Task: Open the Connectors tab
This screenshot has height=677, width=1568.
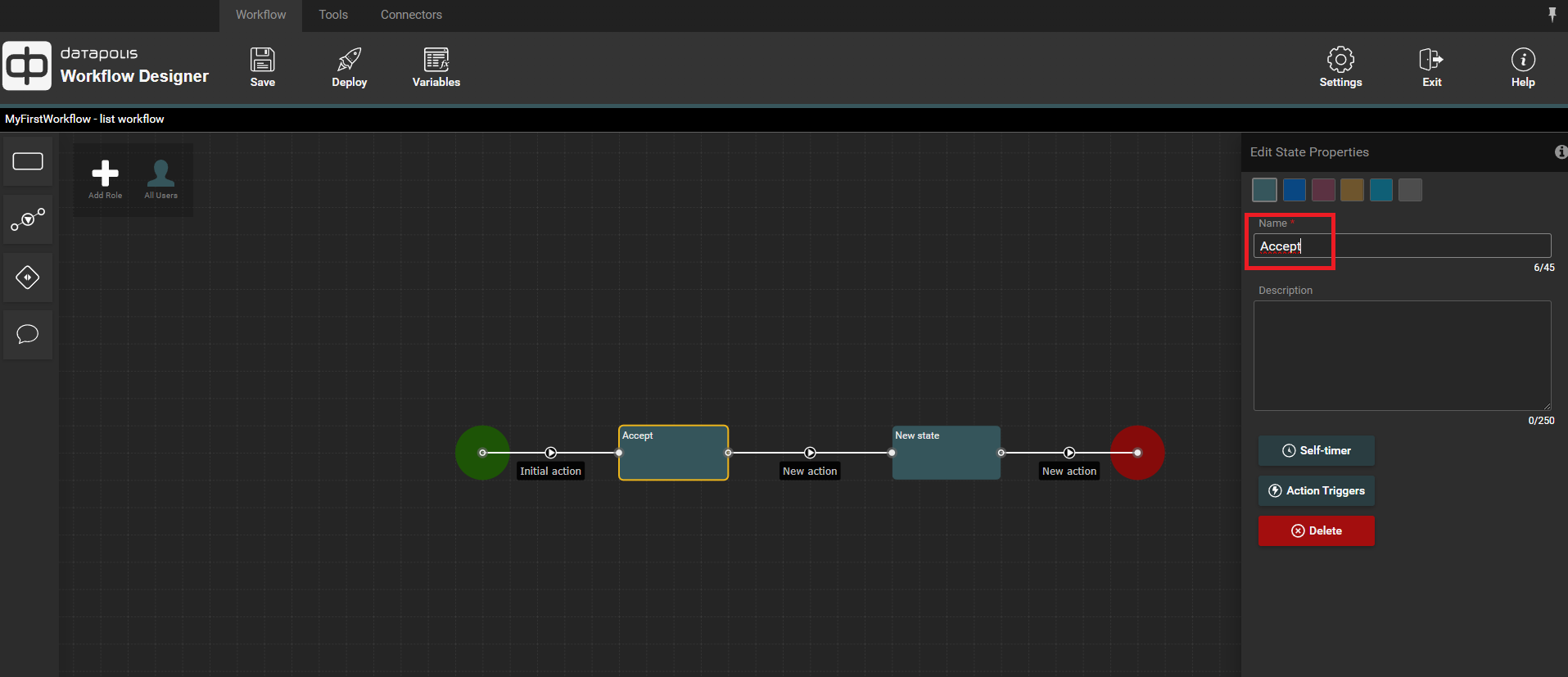Action: 411,15
